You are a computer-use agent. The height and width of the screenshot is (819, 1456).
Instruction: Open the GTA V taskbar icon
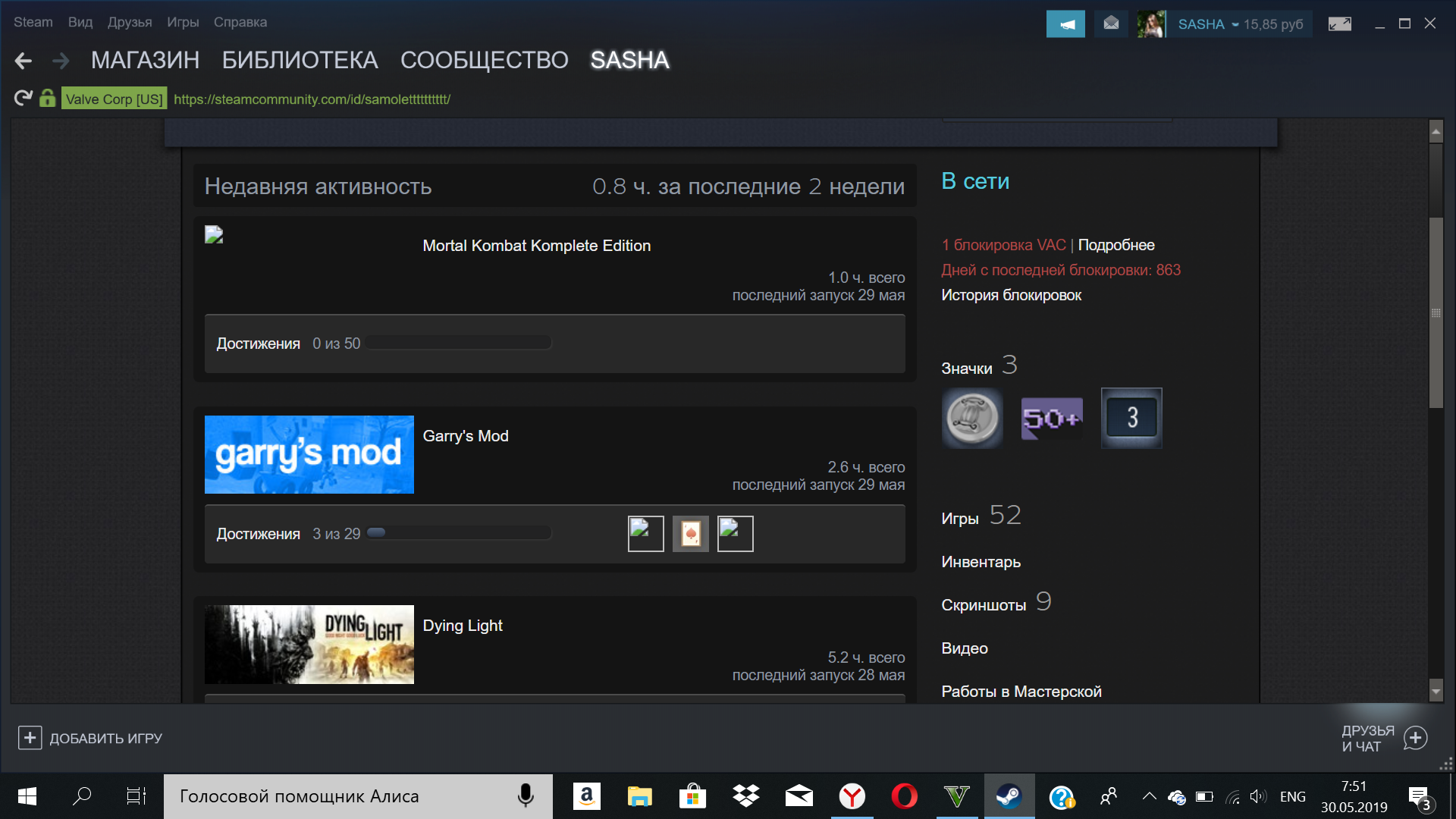(x=957, y=796)
